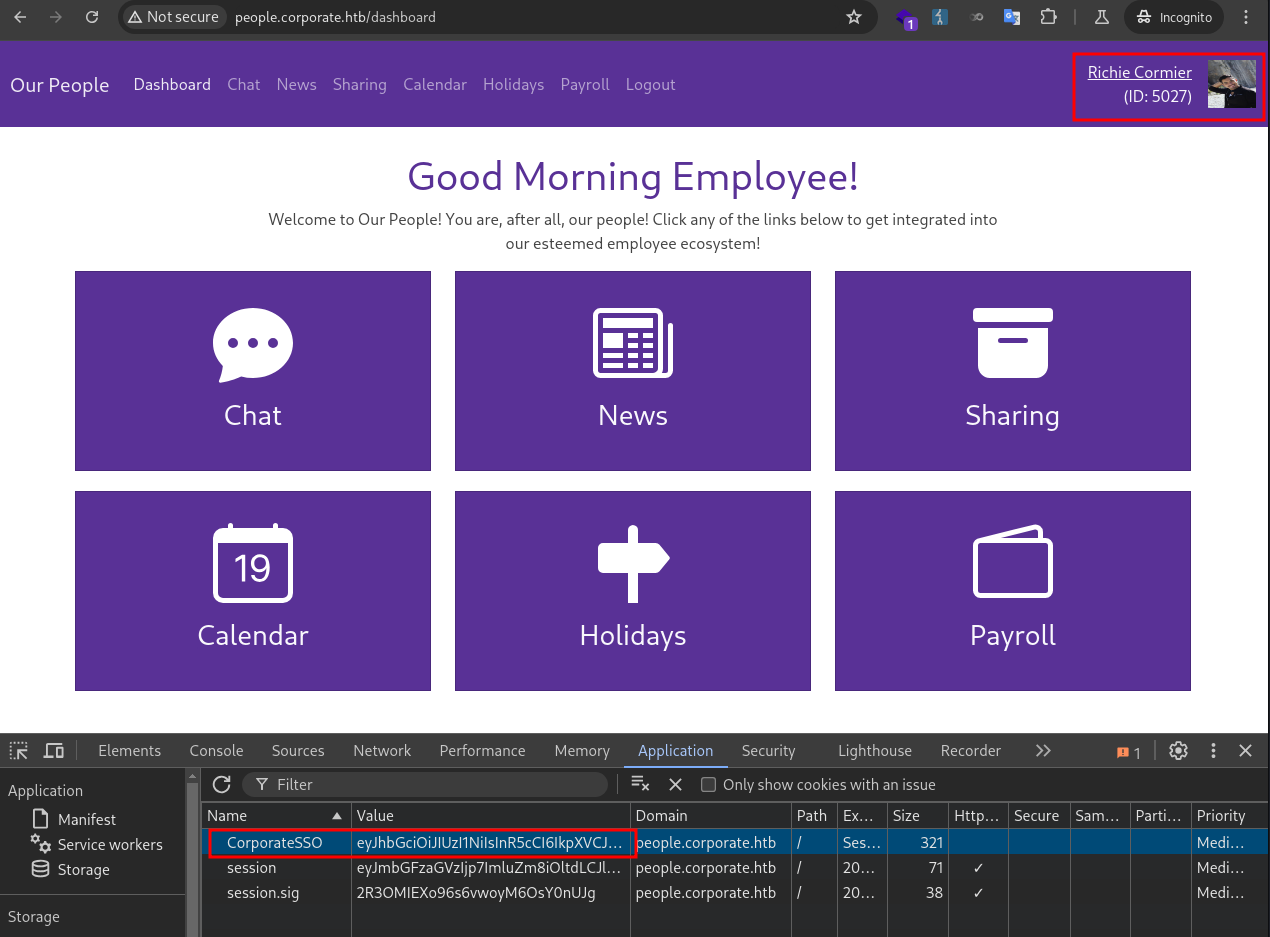The width and height of the screenshot is (1270, 937).
Task: Open Richie Cormier profile link
Action: pyautogui.click(x=1139, y=73)
